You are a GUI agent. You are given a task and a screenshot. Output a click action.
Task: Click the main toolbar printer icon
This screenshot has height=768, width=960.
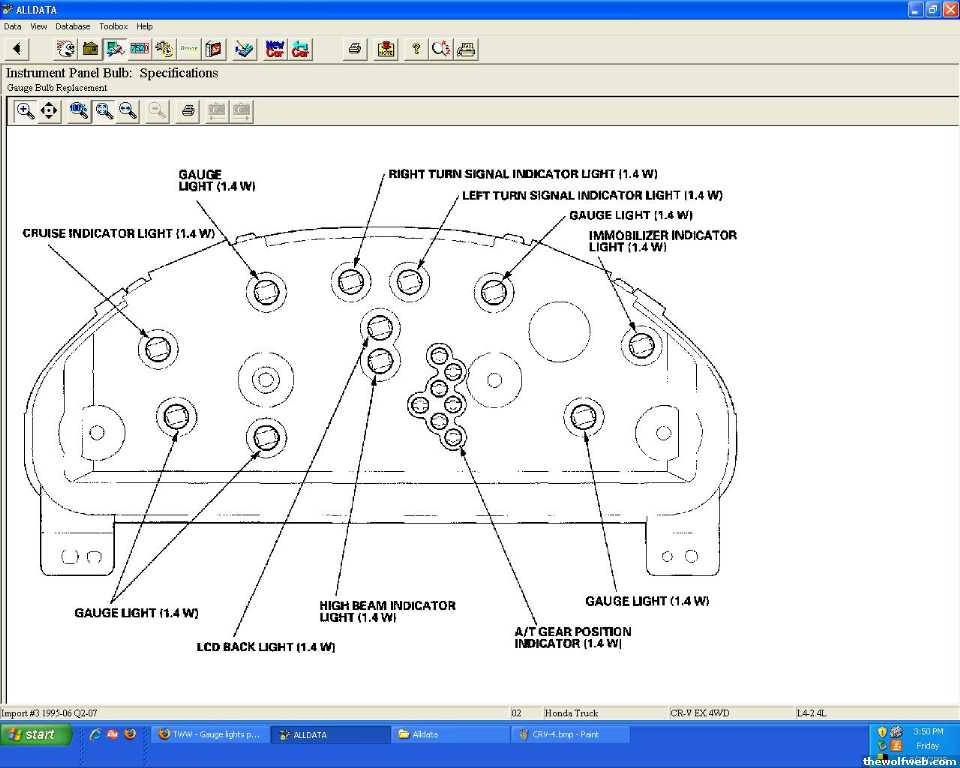pyautogui.click(x=354, y=48)
